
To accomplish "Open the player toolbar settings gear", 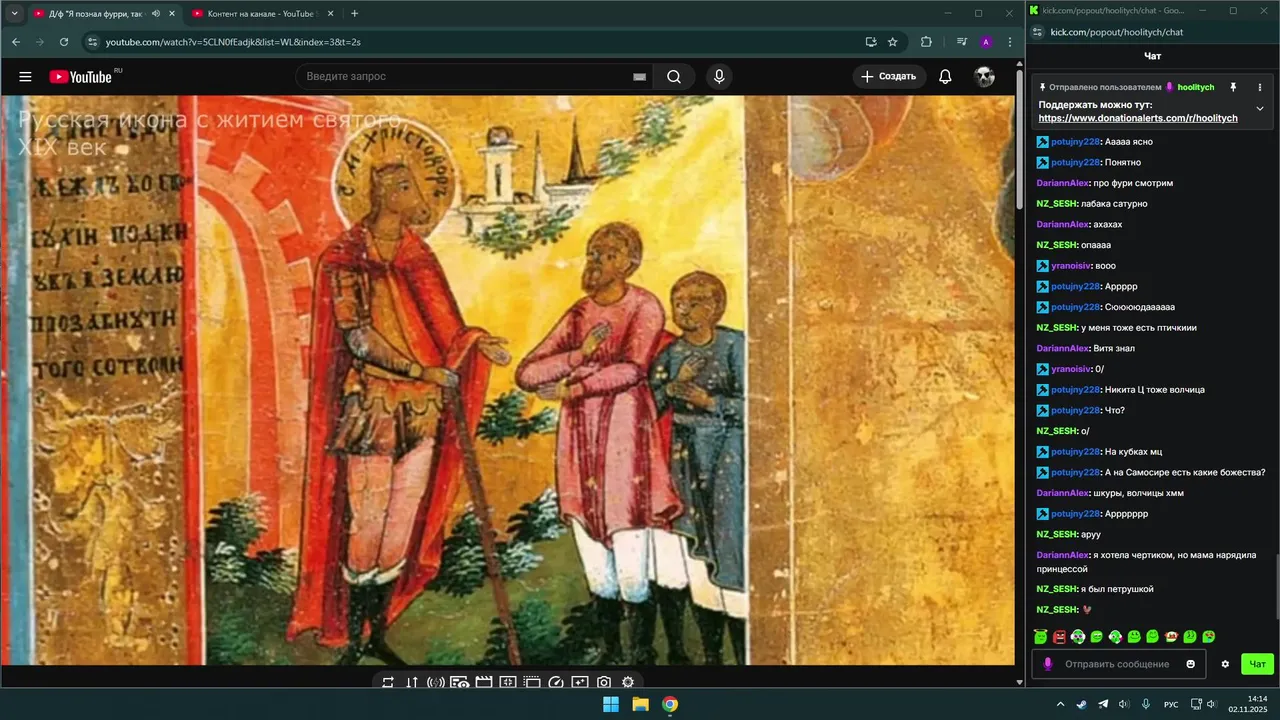I will [x=628, y=682].
